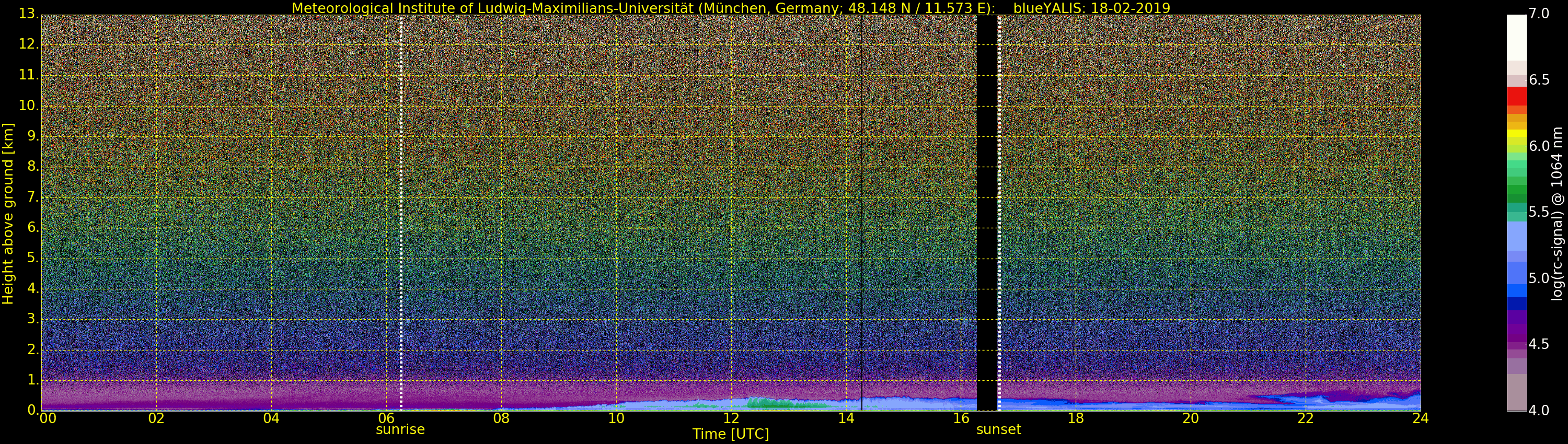Image resolution: width=1568 pixels, height=444 pixels.
Task: Click the time tick label '22'
Action: (1306, 418)
